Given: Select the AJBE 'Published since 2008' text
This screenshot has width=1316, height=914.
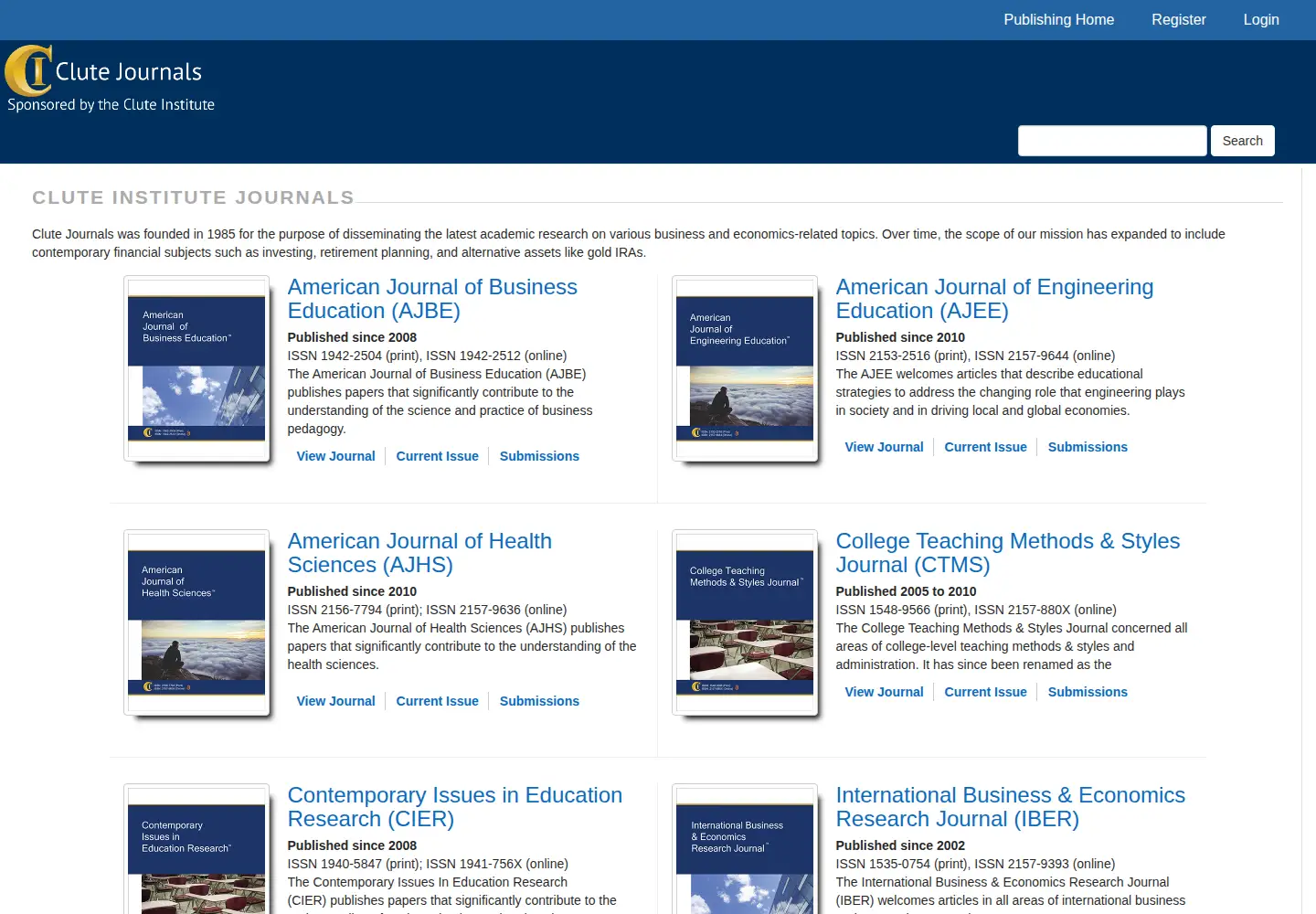Looking at the screenshot, I should 352,337.
